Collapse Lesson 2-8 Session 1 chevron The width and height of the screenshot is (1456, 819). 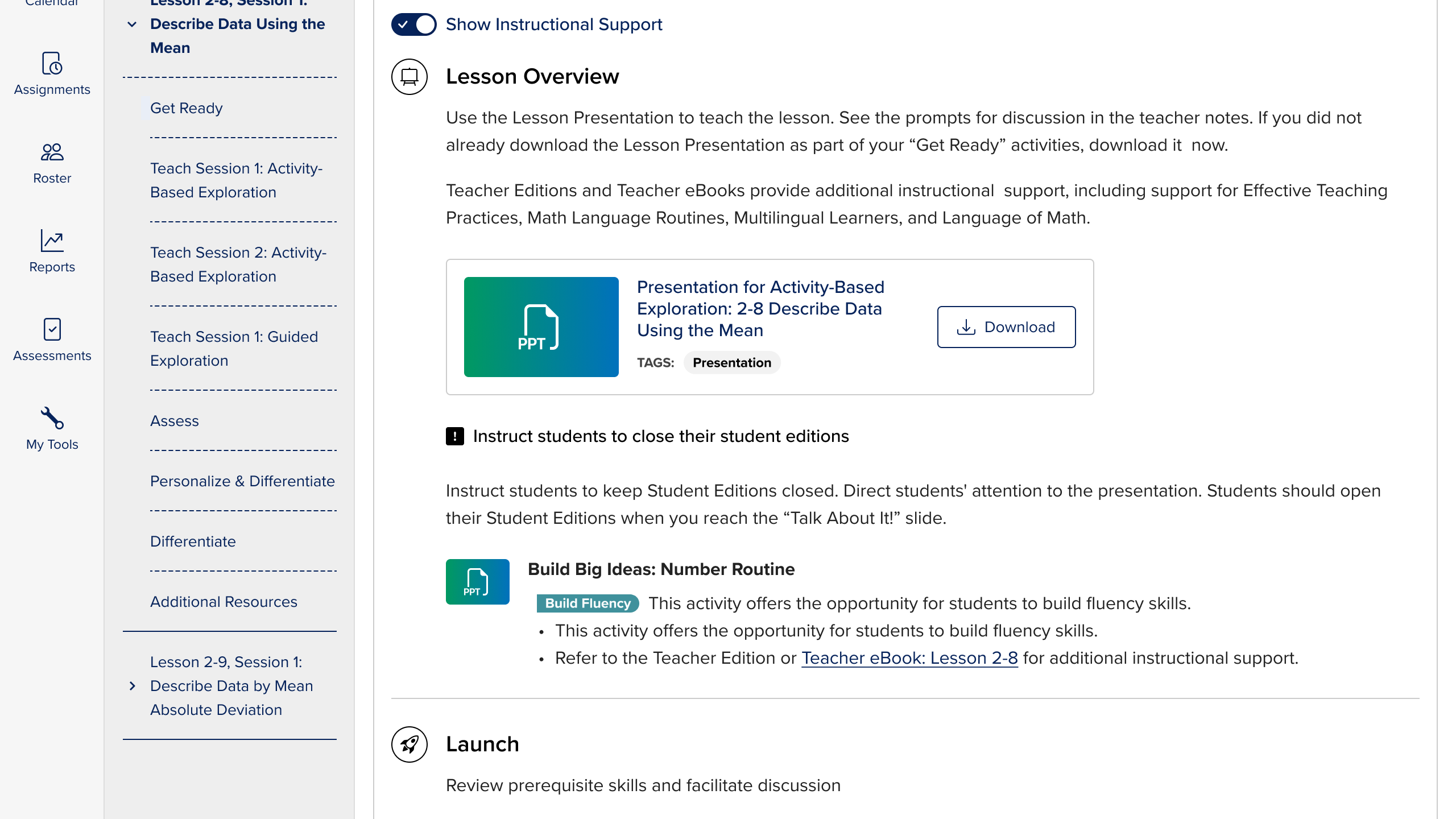[x=132, y=24]
